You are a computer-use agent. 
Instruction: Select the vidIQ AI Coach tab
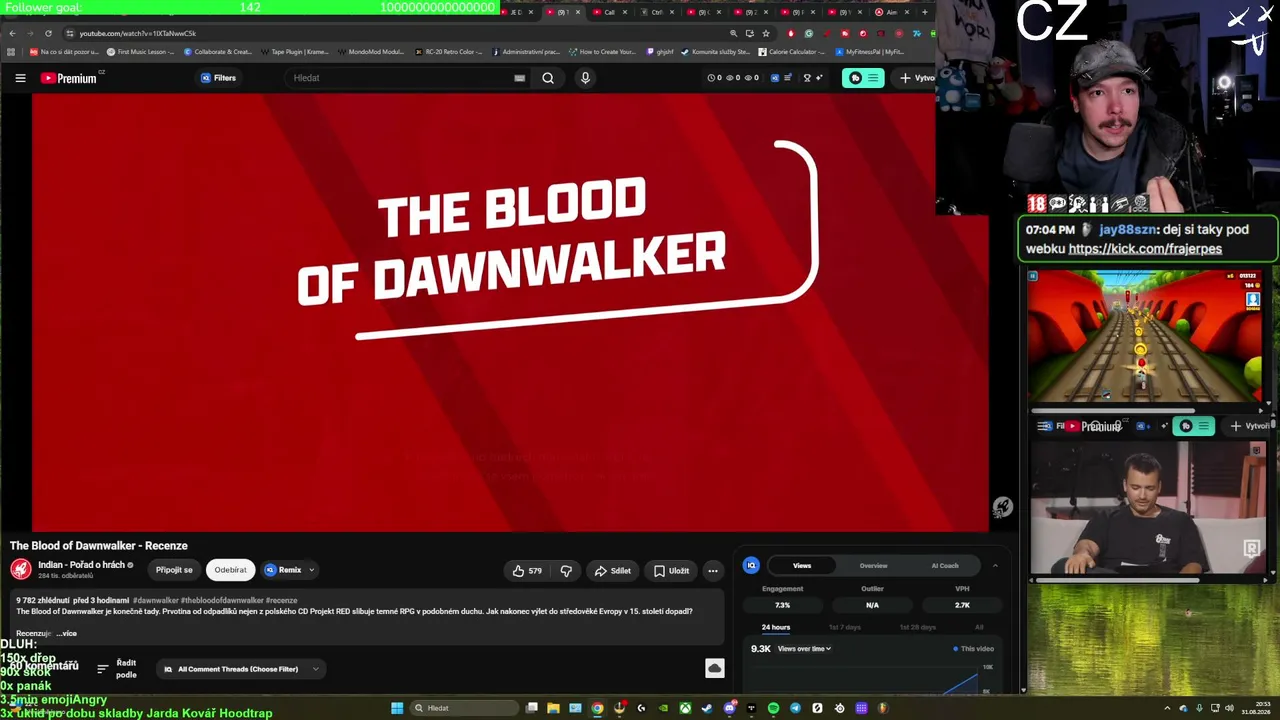945,566
